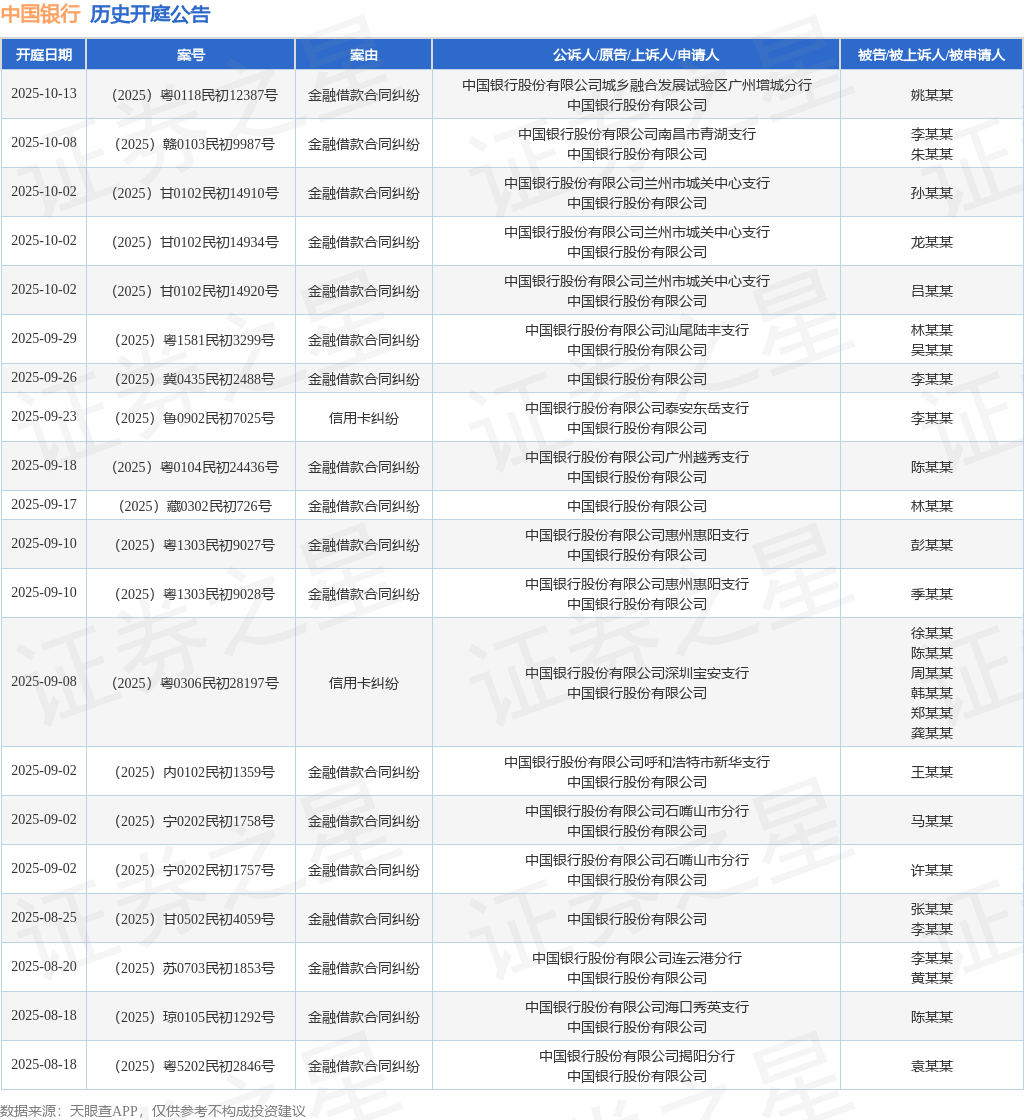Click defendant 姚某某
Viewport: 1024px width, 1120px height.
pos(931,95)
